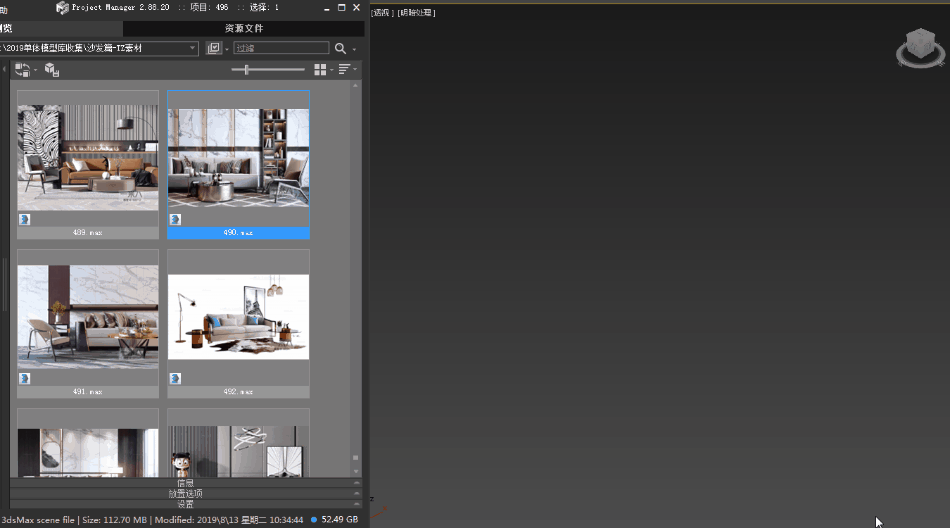
Task: Click the thumbnail grid view icon
Action: coord(320,70)
